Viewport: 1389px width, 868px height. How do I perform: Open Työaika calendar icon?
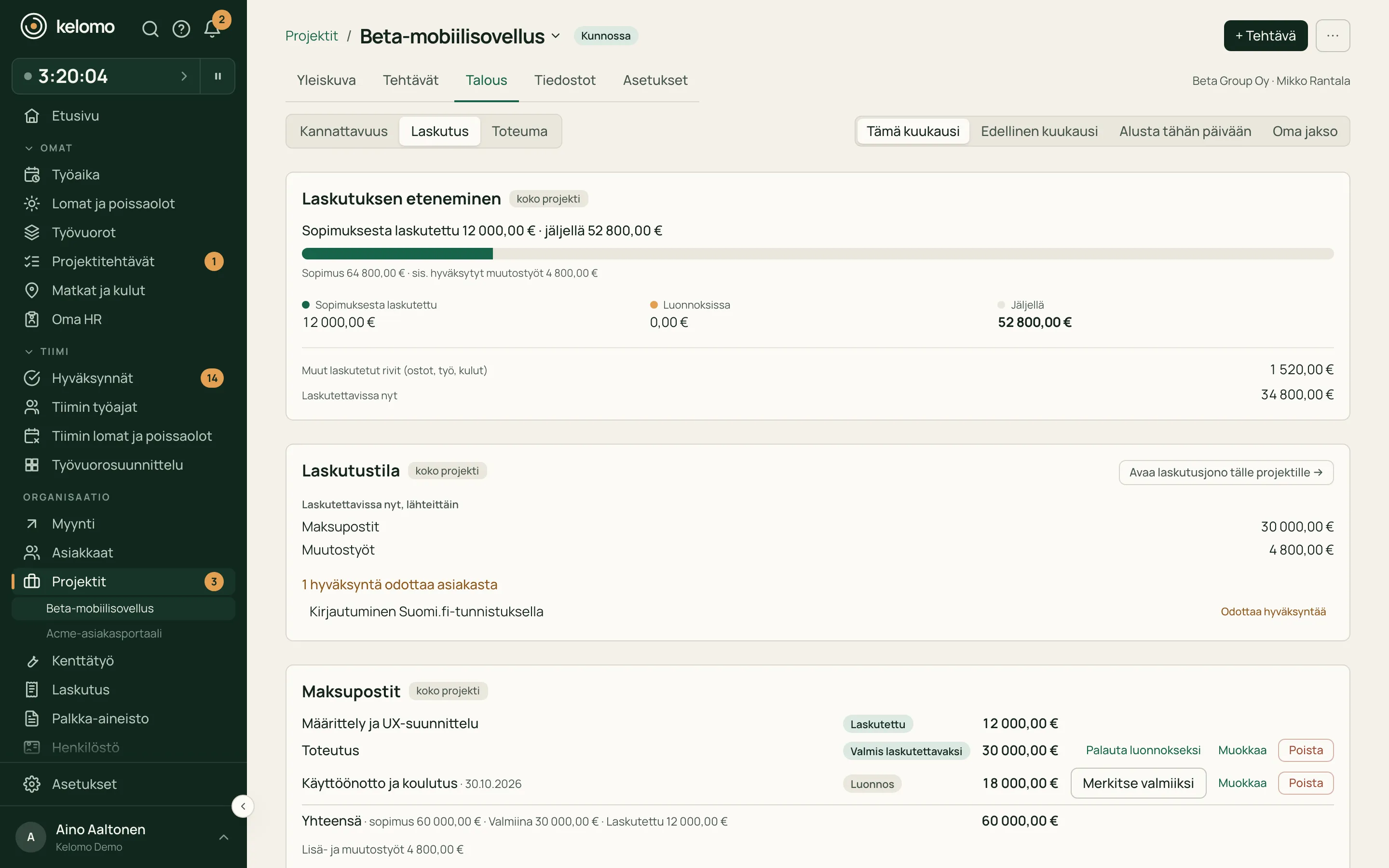(x=32, y=175)
